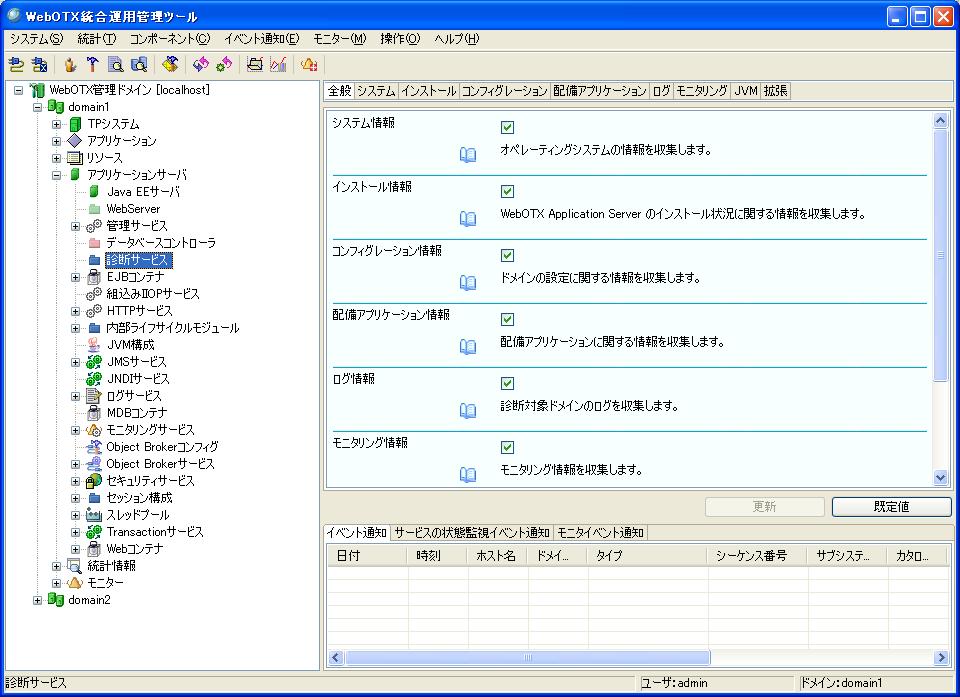Click the alarm bell toolbar icon

(309, 65)
